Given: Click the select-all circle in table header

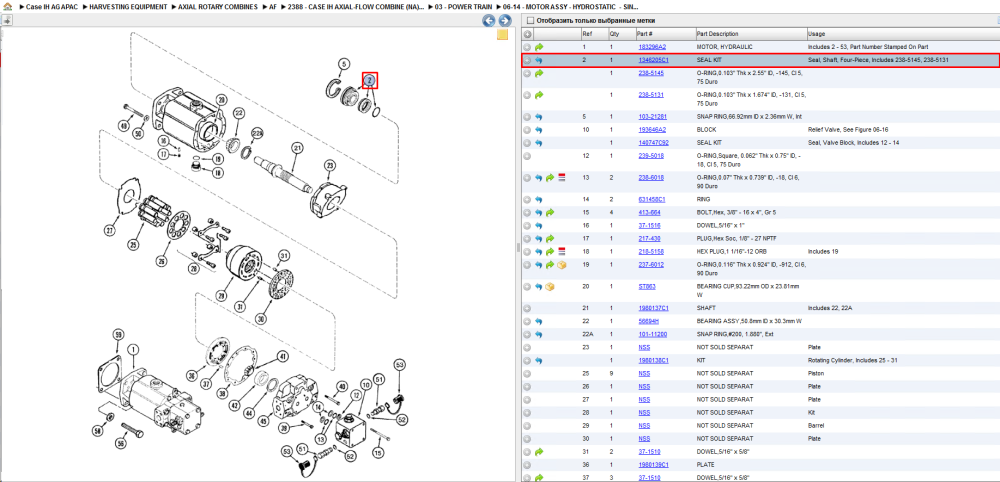Looking at the screenshot, I should pos(527,34).
